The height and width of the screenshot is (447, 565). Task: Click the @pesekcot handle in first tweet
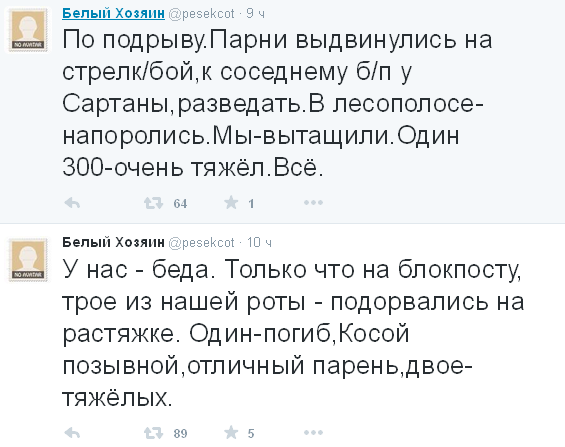202,14
